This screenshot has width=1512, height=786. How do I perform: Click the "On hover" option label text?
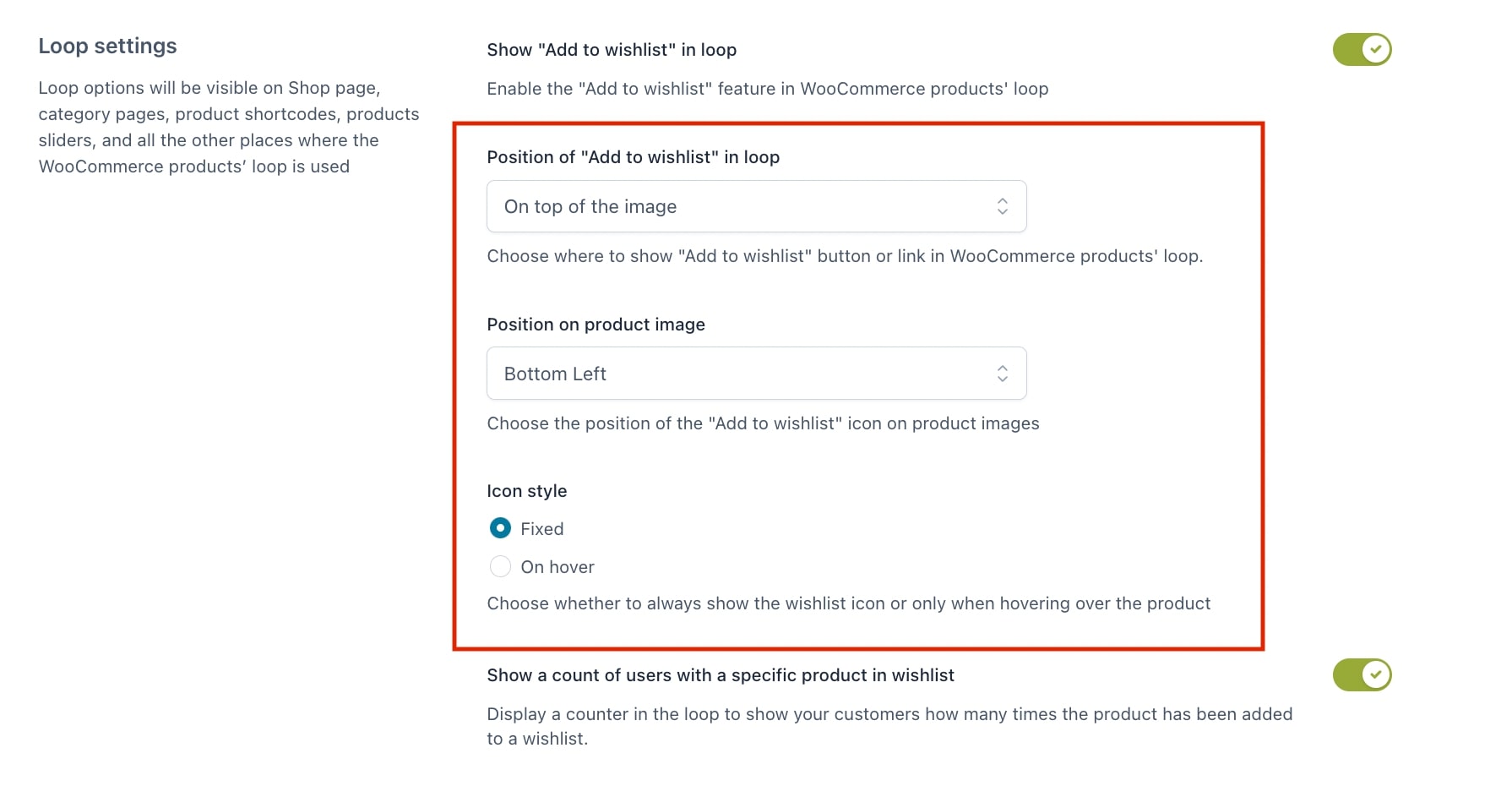[557, 567]
